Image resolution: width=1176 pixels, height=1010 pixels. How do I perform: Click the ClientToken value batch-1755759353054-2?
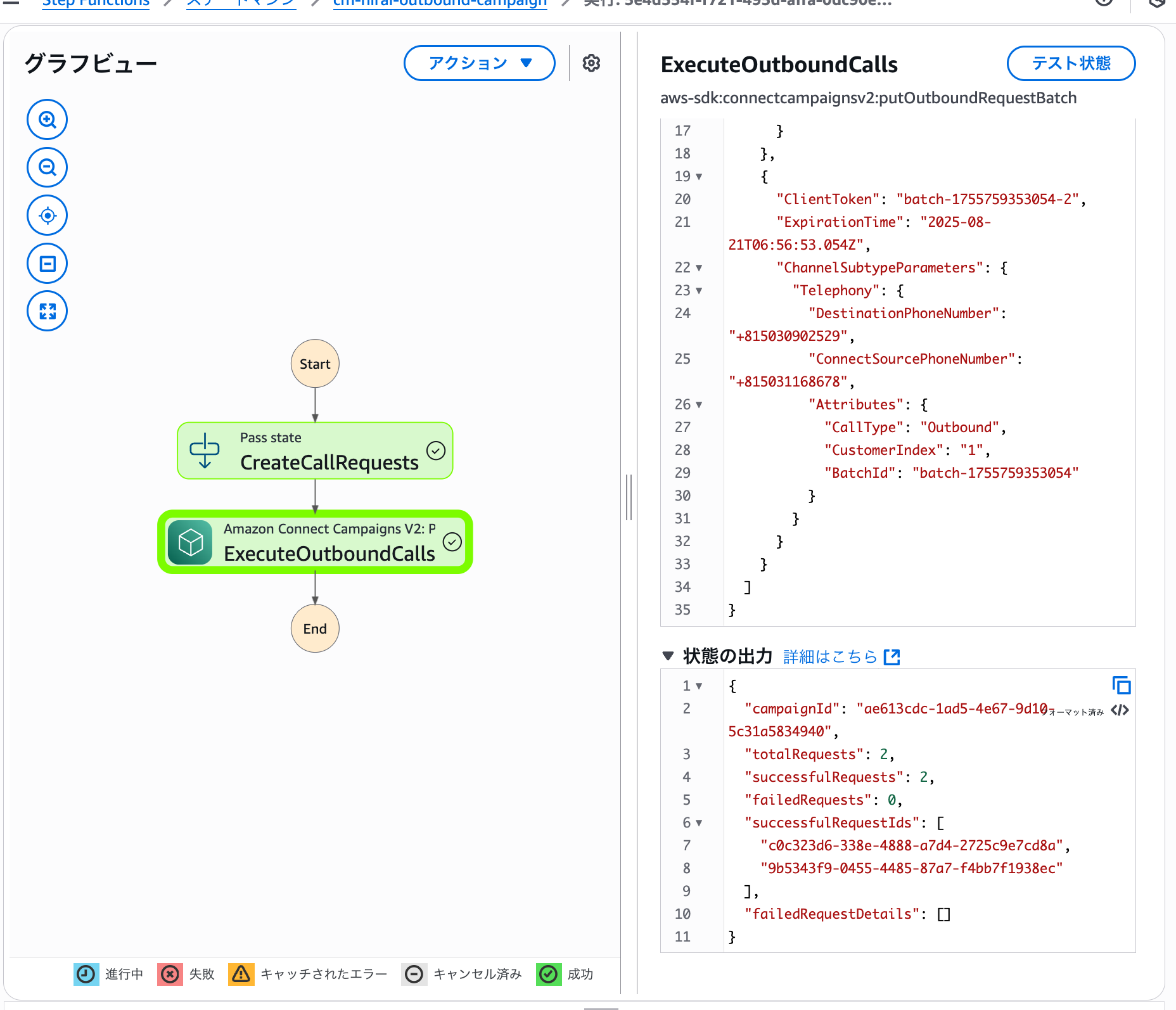click(x=987, y=200)
